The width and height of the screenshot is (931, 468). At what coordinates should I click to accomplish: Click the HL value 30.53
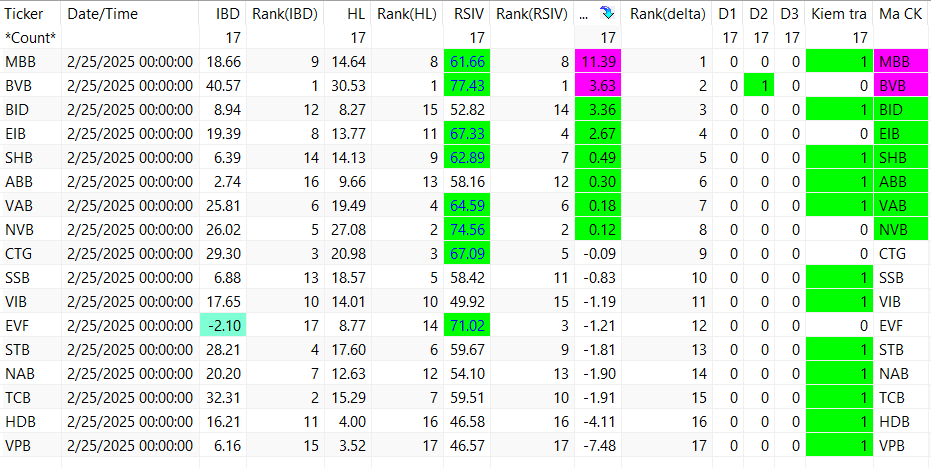tap(347, 86)
